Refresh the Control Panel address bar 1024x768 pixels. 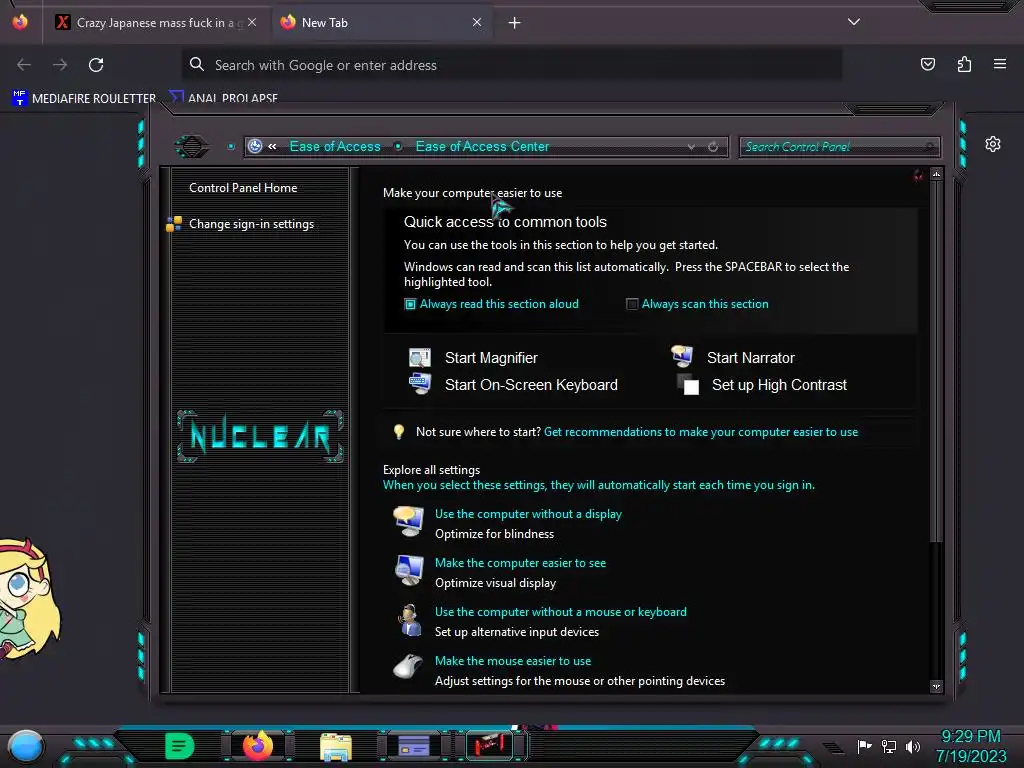713,147
